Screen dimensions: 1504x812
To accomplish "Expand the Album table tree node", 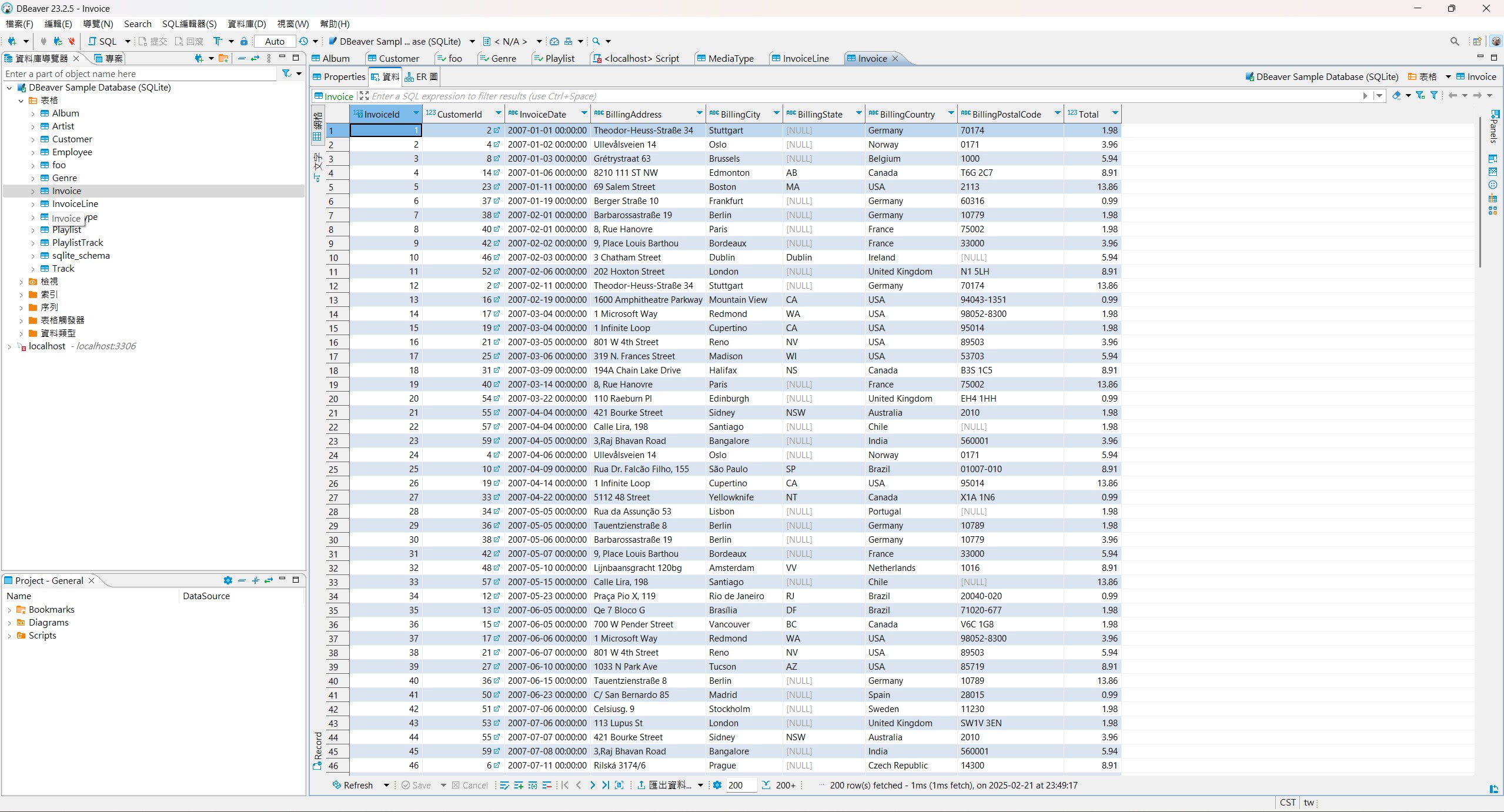I will point(33,113).
